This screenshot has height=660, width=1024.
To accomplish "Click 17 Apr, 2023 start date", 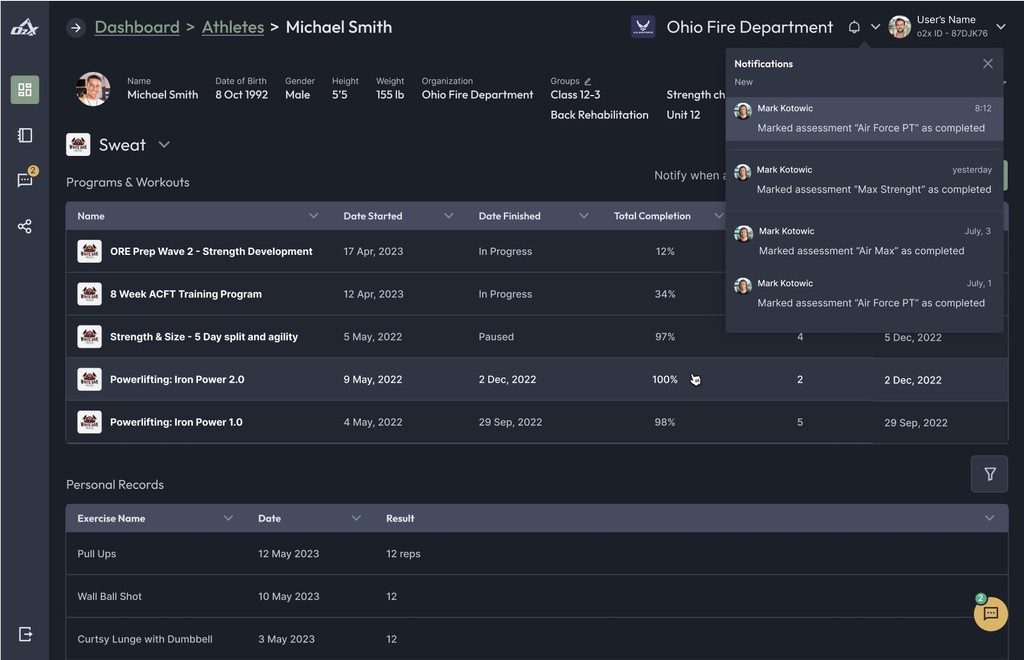I will pos(373,251).
